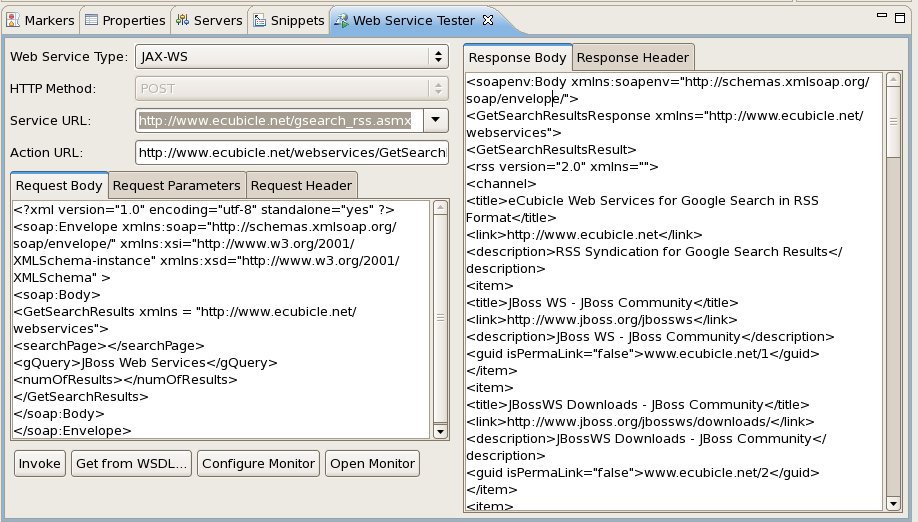Click inside the Action URL field
Viewport: 918px width, 522px height.
292,152
